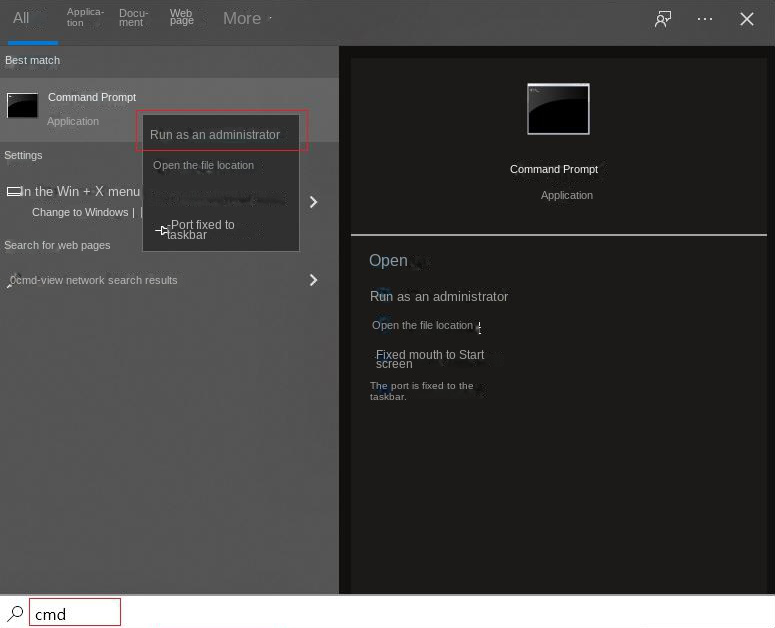Switch to the Web page filter tab
775x628 pixels.
tap(182, 18)
